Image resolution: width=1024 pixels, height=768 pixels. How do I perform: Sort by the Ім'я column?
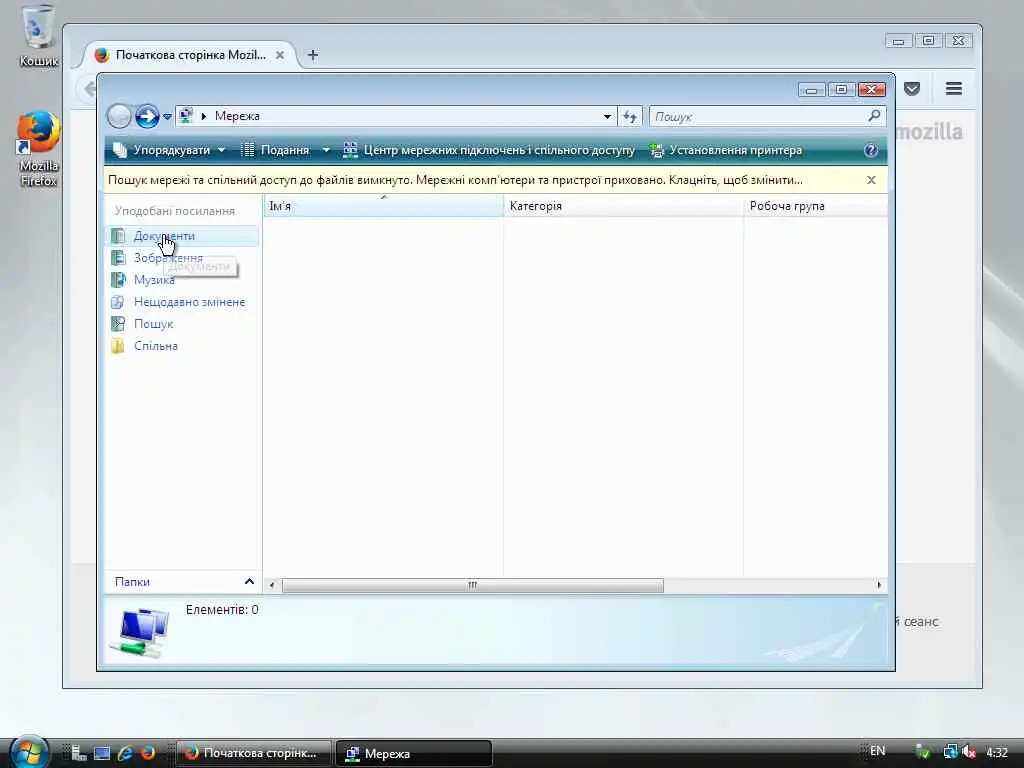pyautogui.click(x=383, y=206)
